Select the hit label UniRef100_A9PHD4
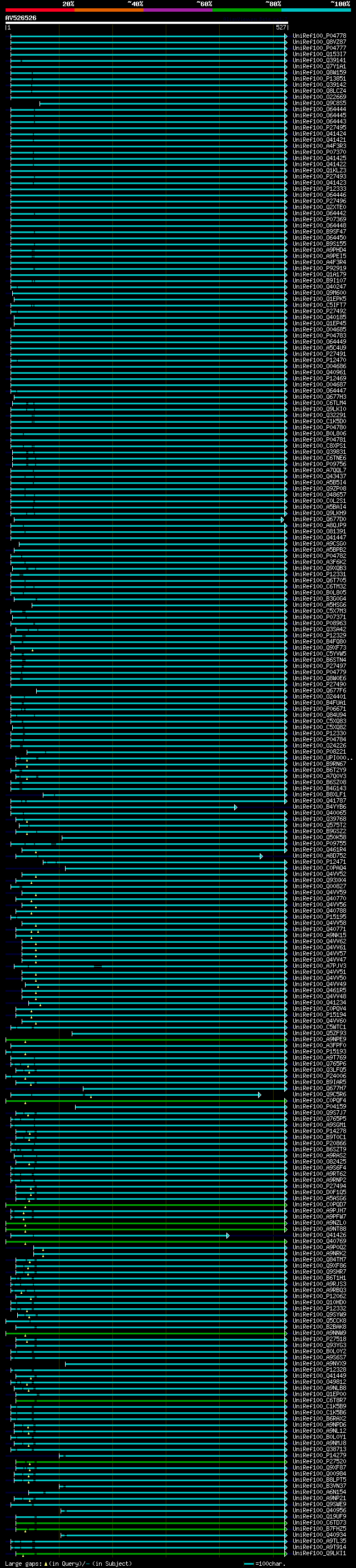 click(319, 250)
